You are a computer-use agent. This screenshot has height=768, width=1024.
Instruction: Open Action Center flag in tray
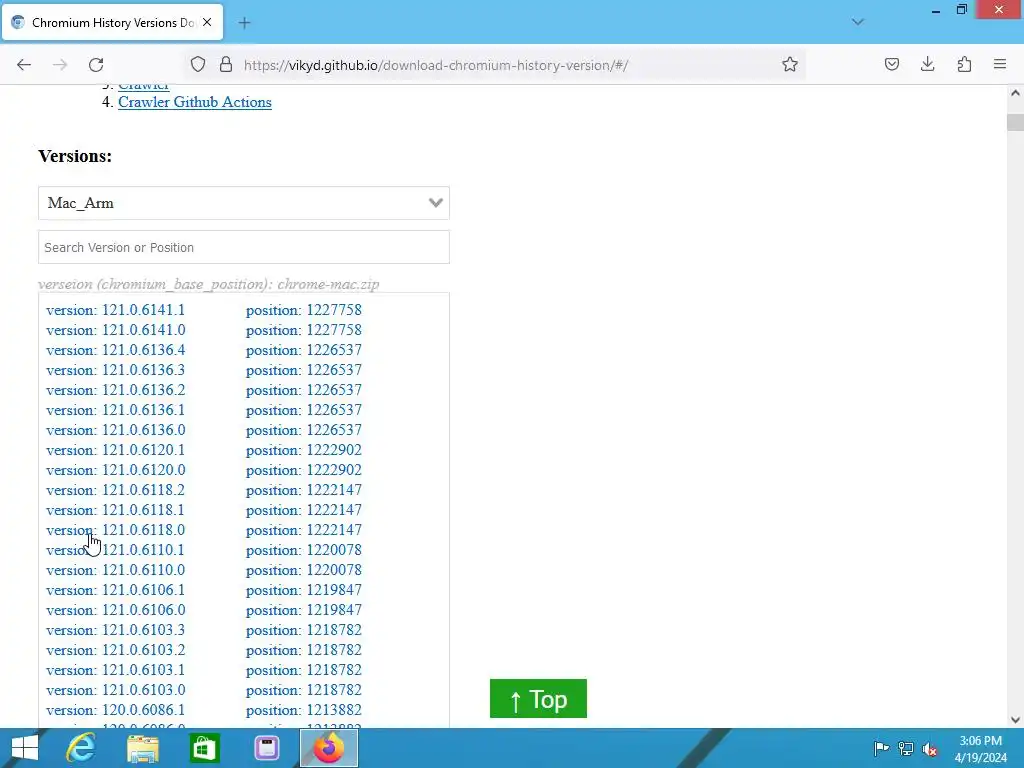pos(881,748)
